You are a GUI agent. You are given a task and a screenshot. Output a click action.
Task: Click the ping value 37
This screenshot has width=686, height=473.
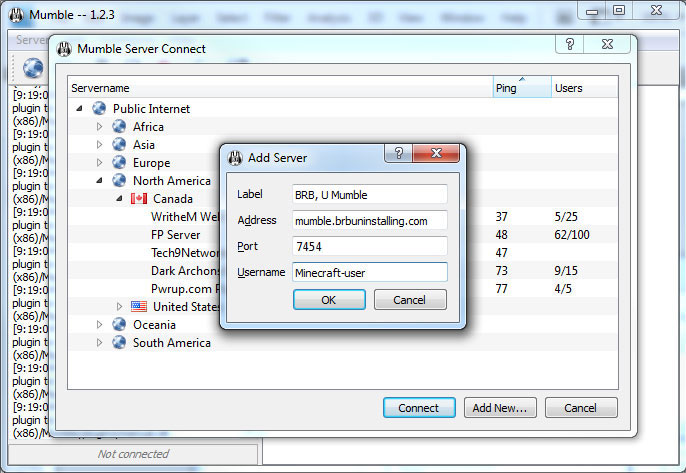[x=501, y=217]
